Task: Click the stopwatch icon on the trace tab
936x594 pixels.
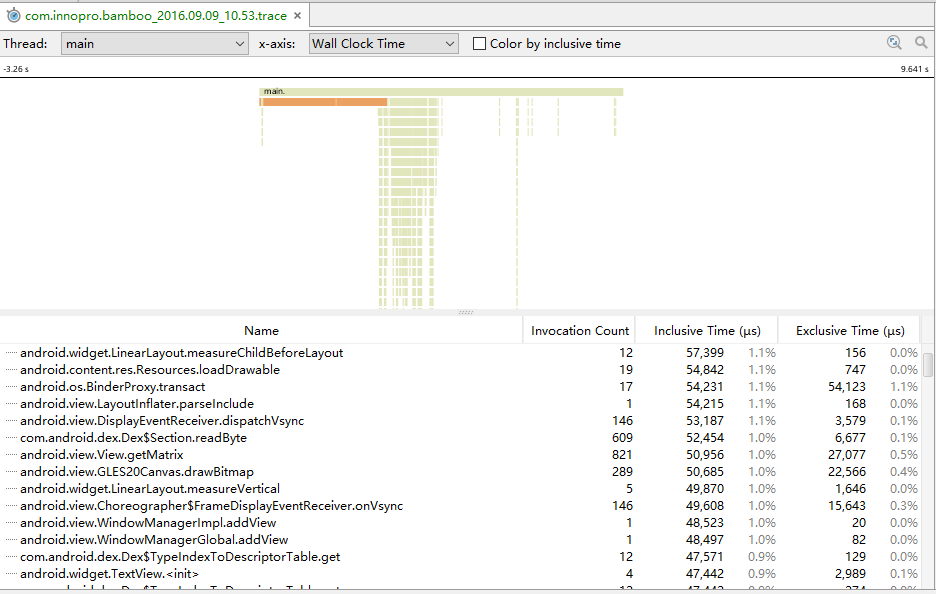Action: point(12,16)
